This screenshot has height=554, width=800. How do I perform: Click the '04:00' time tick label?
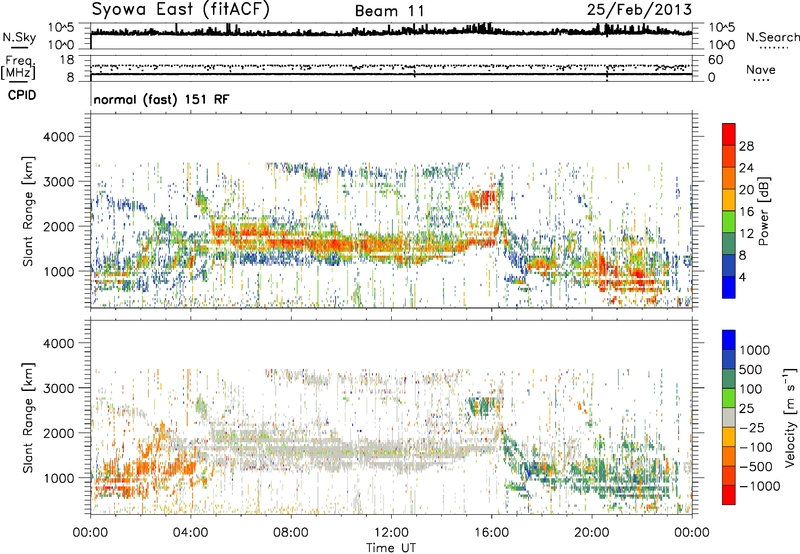(x=190, y=533)
